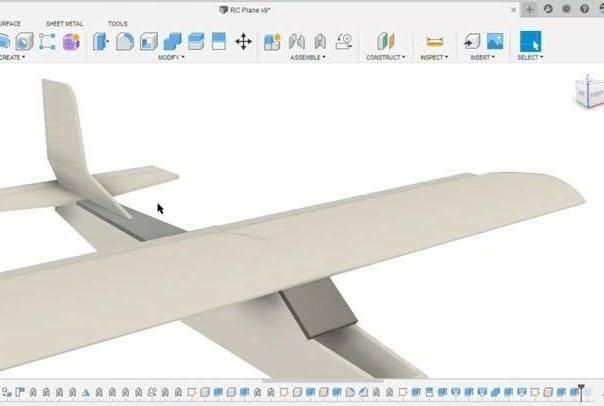Activate the Move/Copy tool

point(243,41)
